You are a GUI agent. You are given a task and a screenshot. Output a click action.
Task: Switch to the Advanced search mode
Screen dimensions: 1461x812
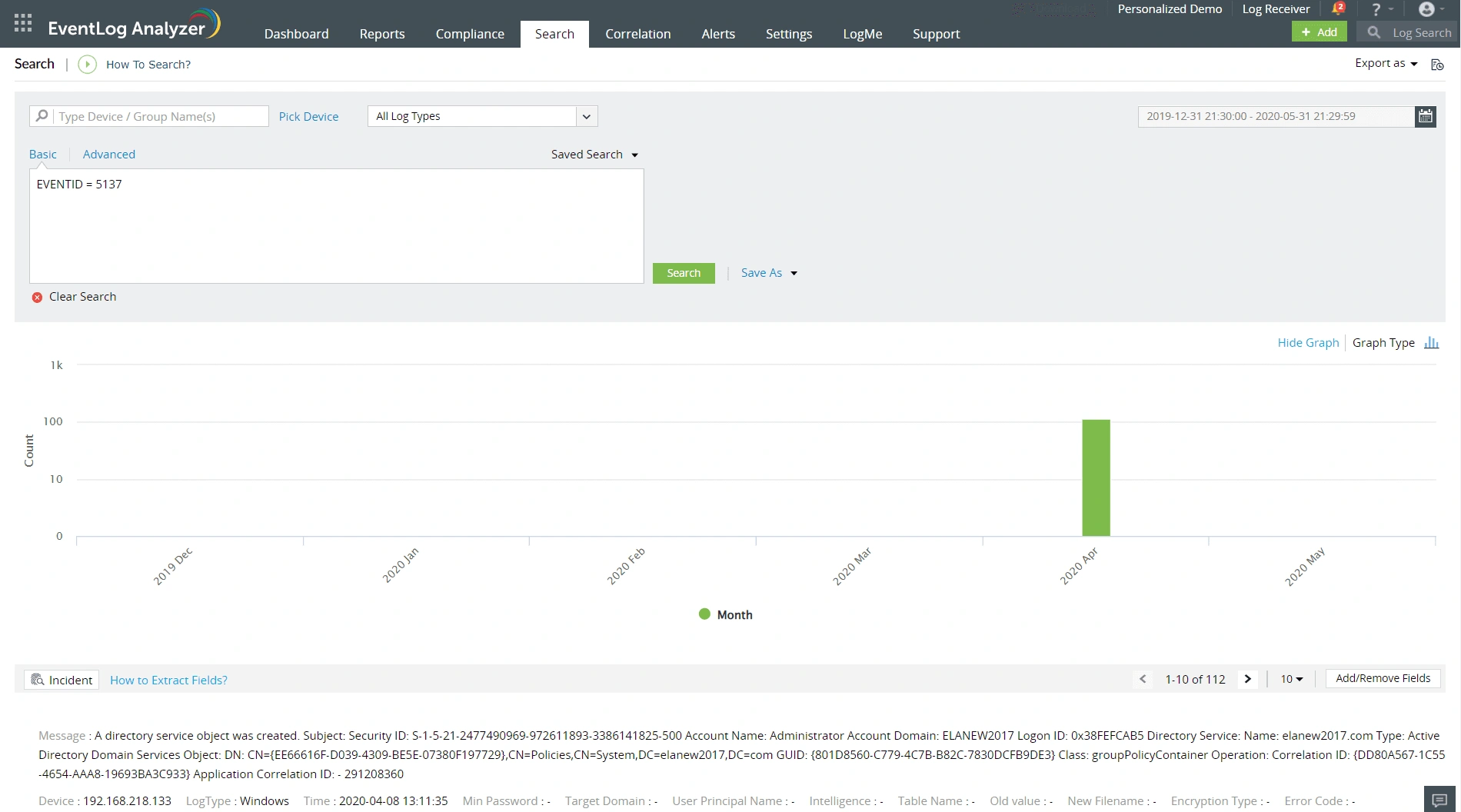point(109,155)
